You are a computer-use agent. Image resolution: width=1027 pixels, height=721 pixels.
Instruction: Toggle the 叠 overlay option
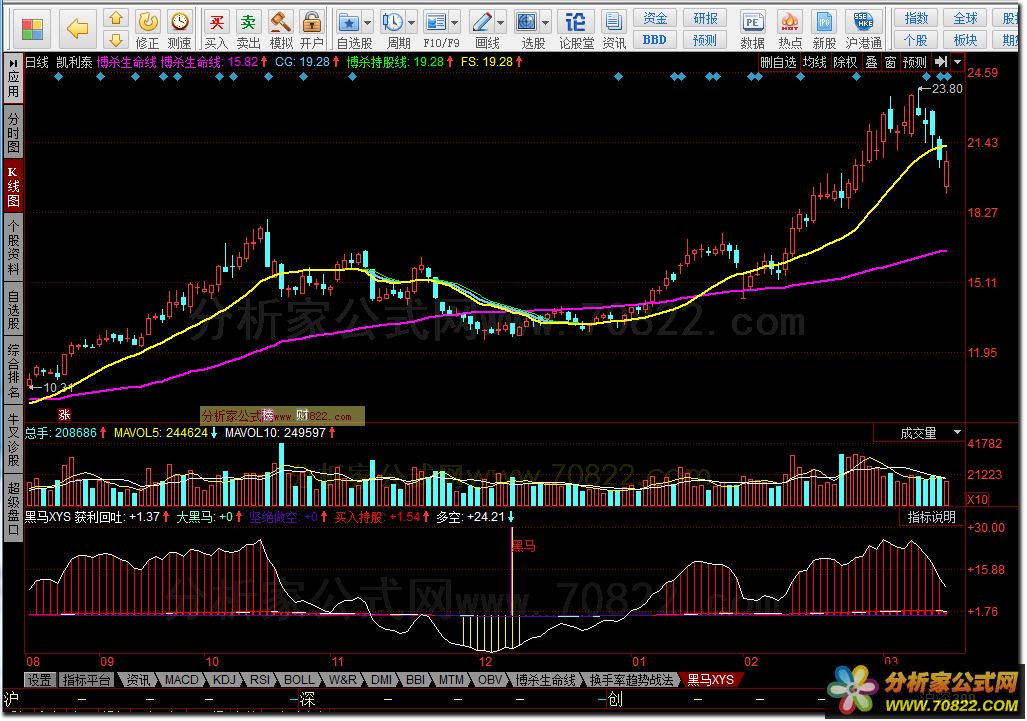point(871,62)
